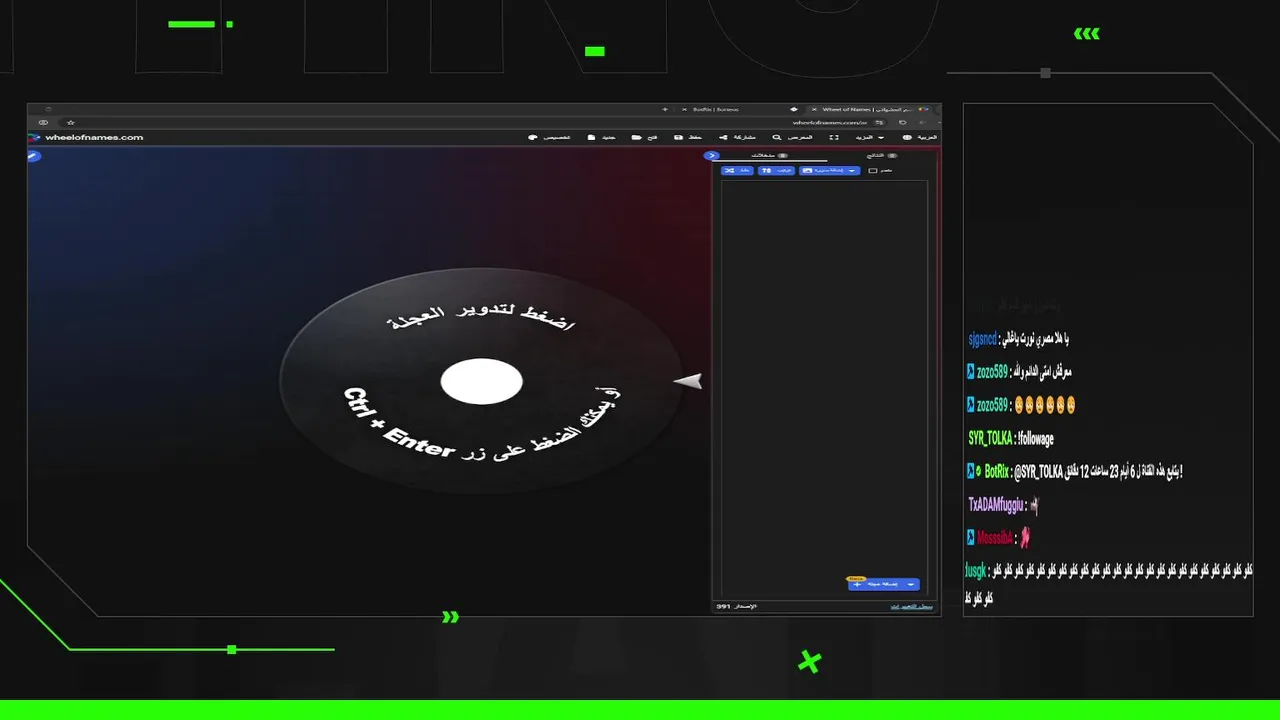Open a saved wheel via the folder icon
The image size is (1280, 720).
(x=636, y=137)
